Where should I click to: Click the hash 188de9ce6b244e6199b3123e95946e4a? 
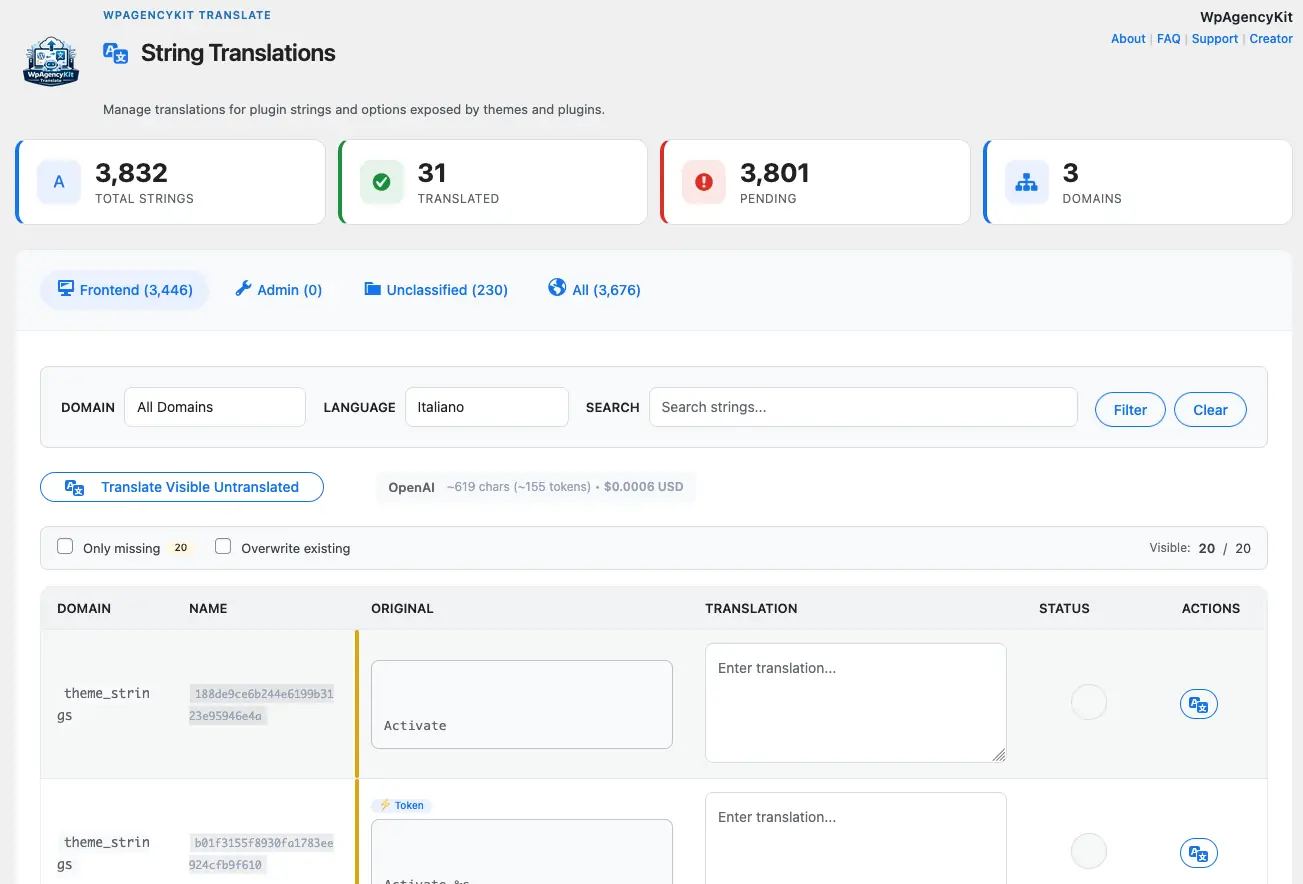264,704
